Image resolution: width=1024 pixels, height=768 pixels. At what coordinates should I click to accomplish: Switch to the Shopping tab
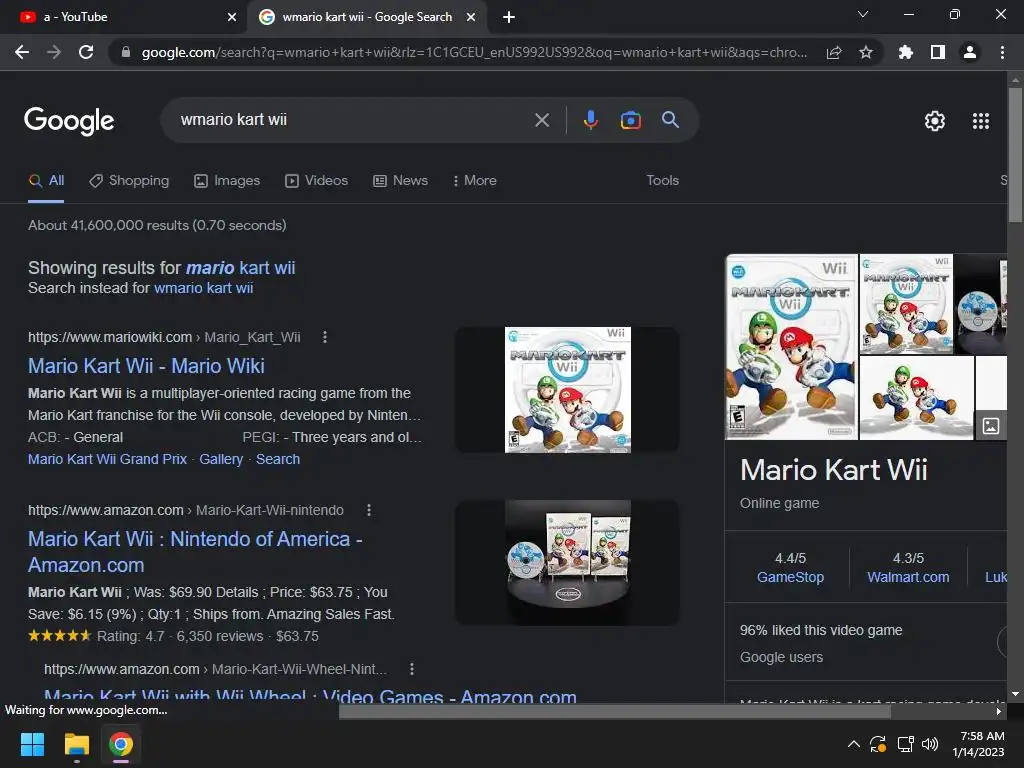pyautogui.click(x=129, y=181)
